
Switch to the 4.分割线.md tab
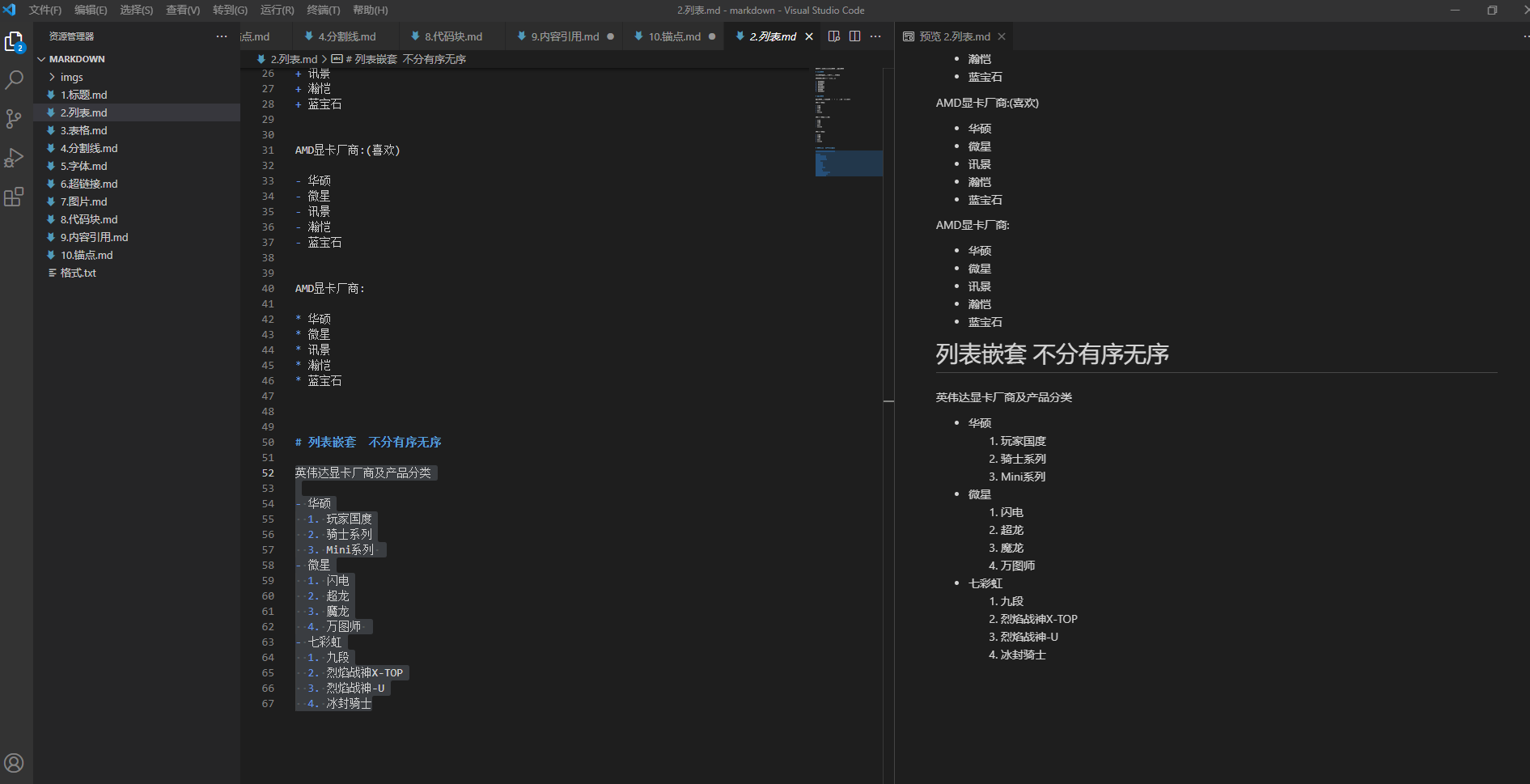click(x=345, y=36)
